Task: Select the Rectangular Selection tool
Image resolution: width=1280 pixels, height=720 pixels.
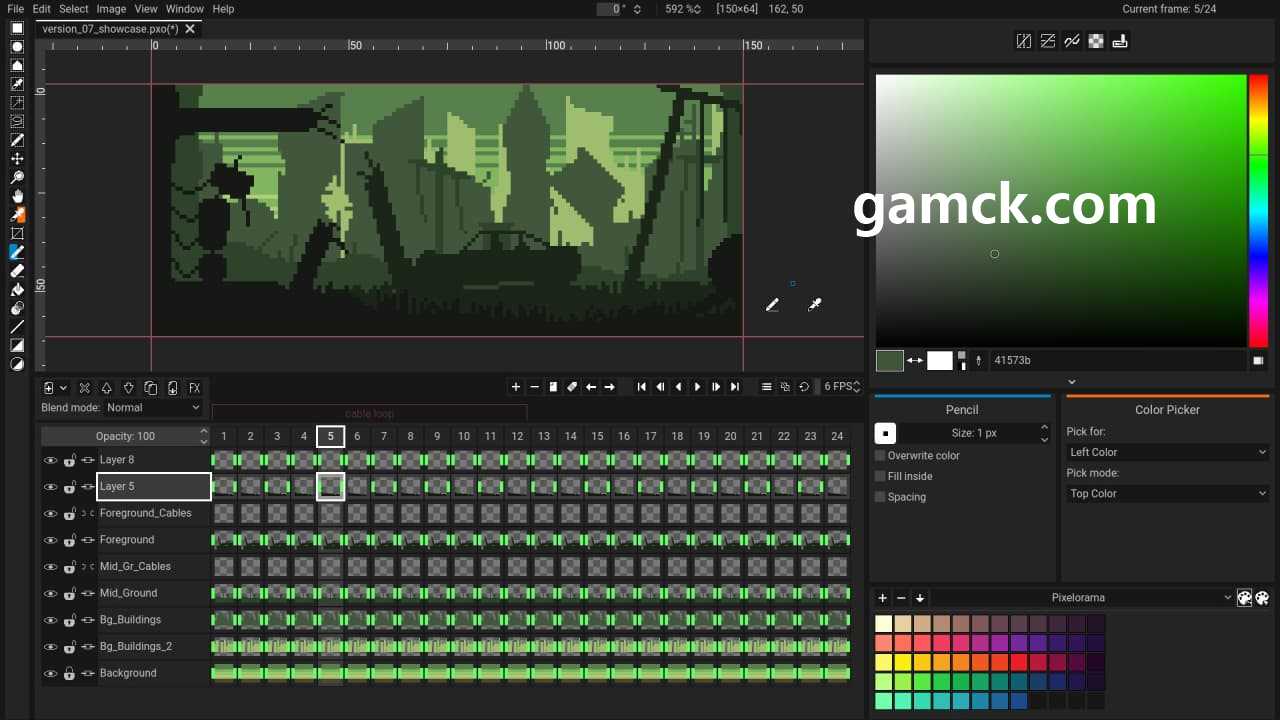Action: click(17, 28)
